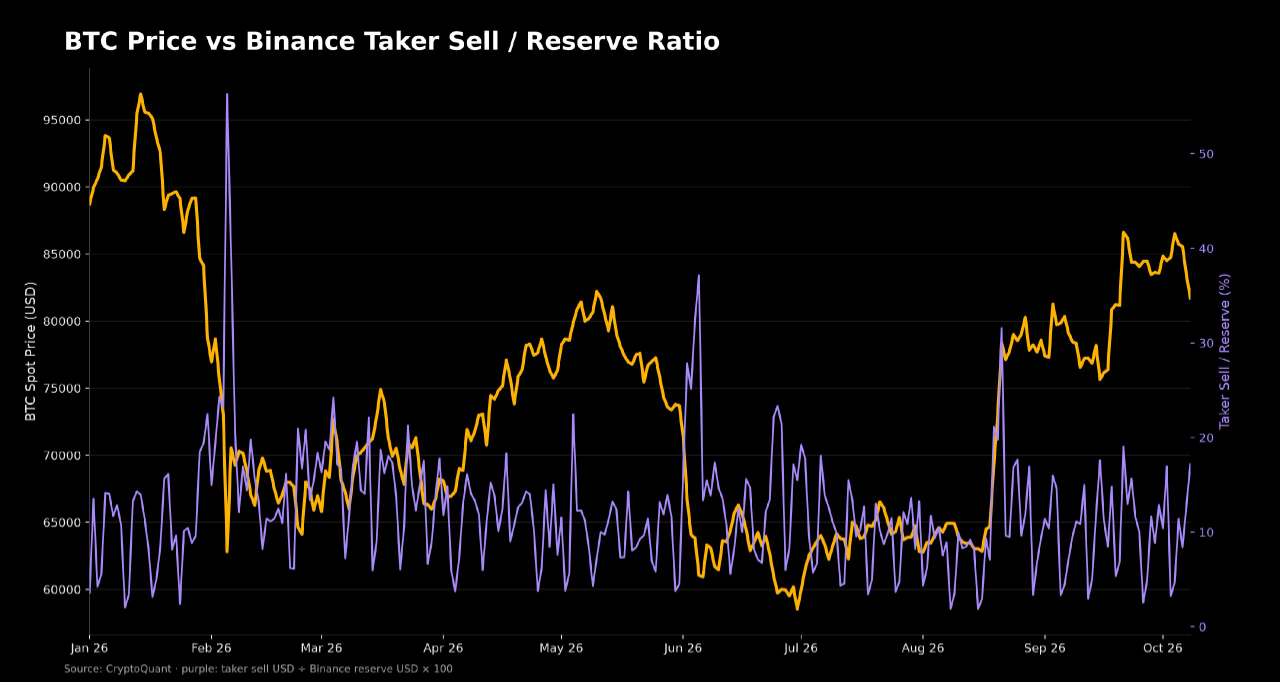
Task: Click the 'Oct 26' date label
Action: click(x=1162, y=648)
